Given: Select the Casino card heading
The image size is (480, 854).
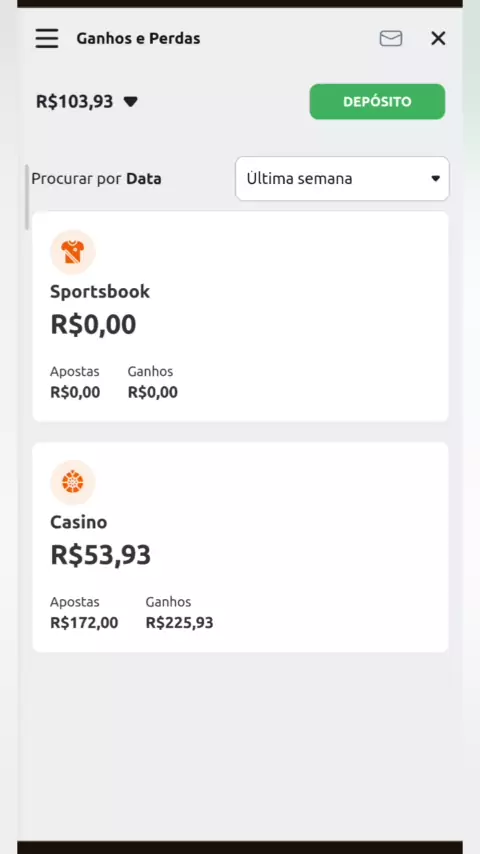Looking at the screenshot, I should [78, 522].
